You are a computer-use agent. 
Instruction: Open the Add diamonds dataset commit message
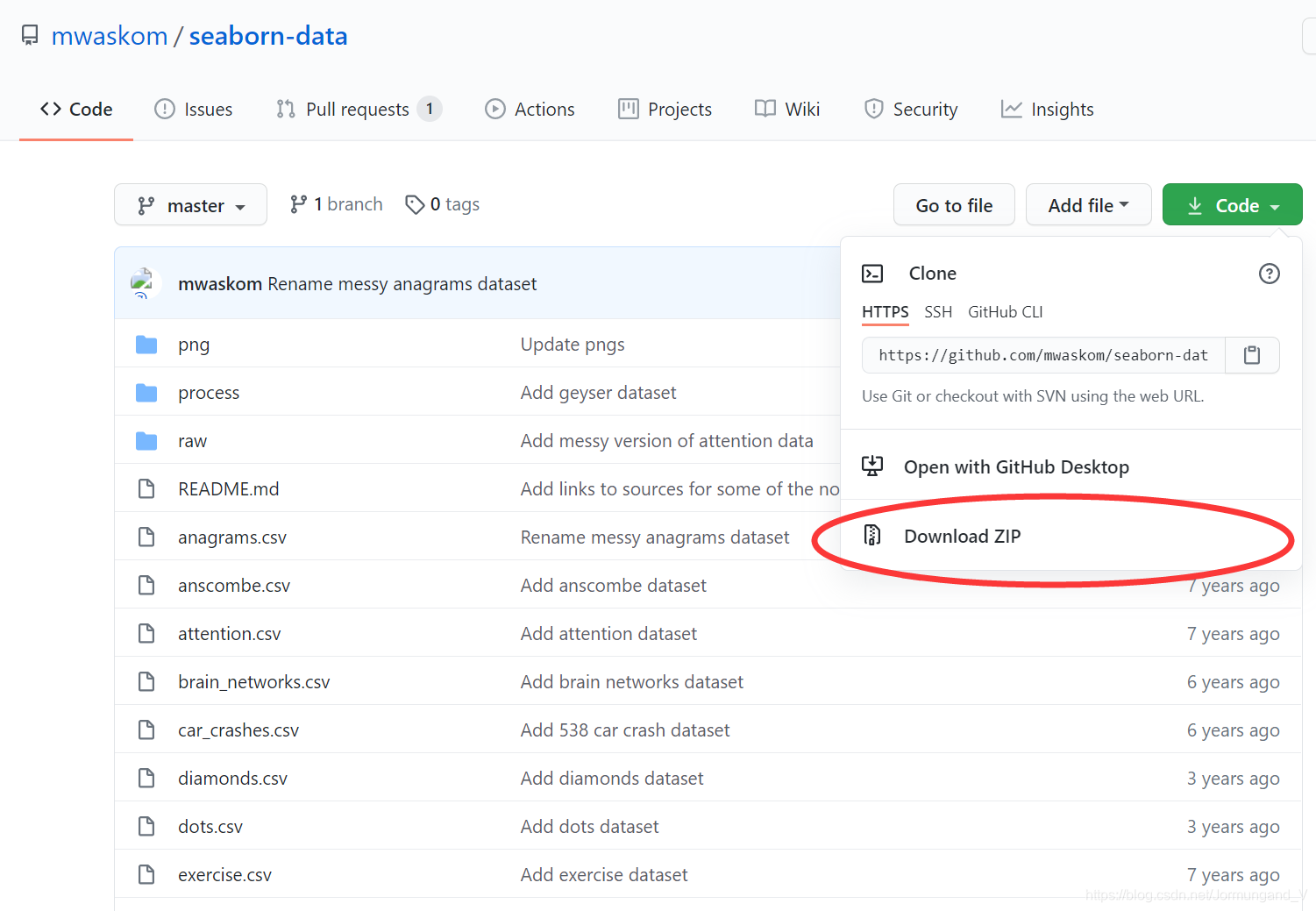(612, 779)
